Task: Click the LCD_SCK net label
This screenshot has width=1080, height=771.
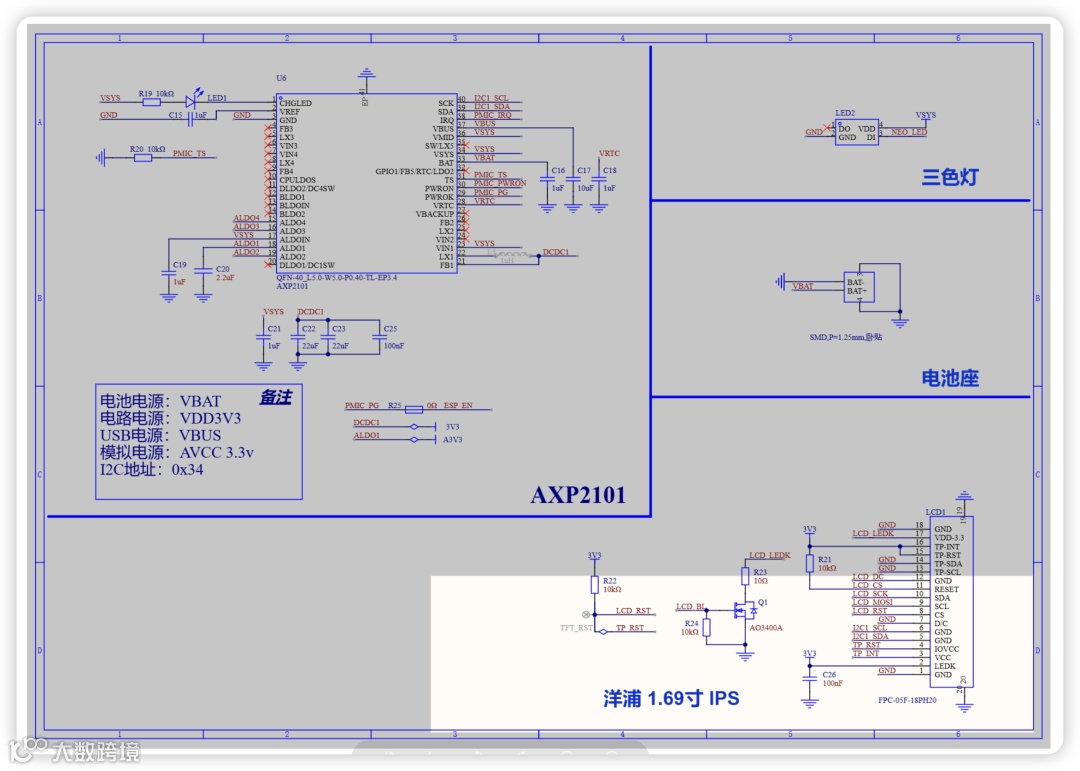Action: click(870, 593)
